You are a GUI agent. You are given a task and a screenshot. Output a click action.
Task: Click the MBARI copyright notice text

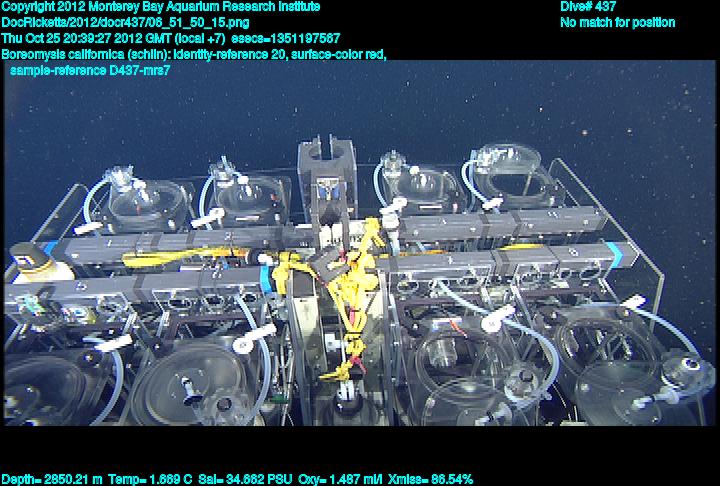tap(161, 7)
